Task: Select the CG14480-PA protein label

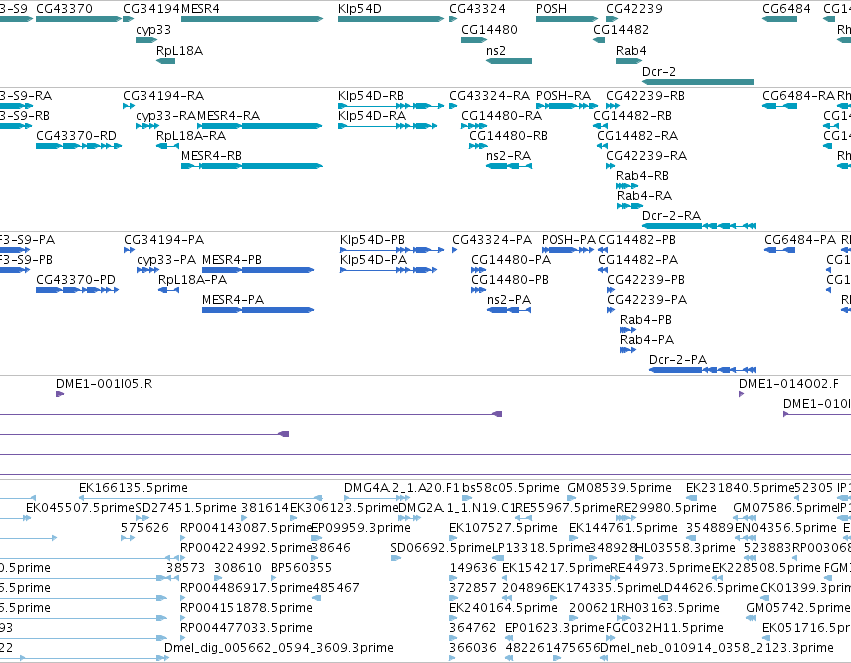Action: [x=511, y=260]
